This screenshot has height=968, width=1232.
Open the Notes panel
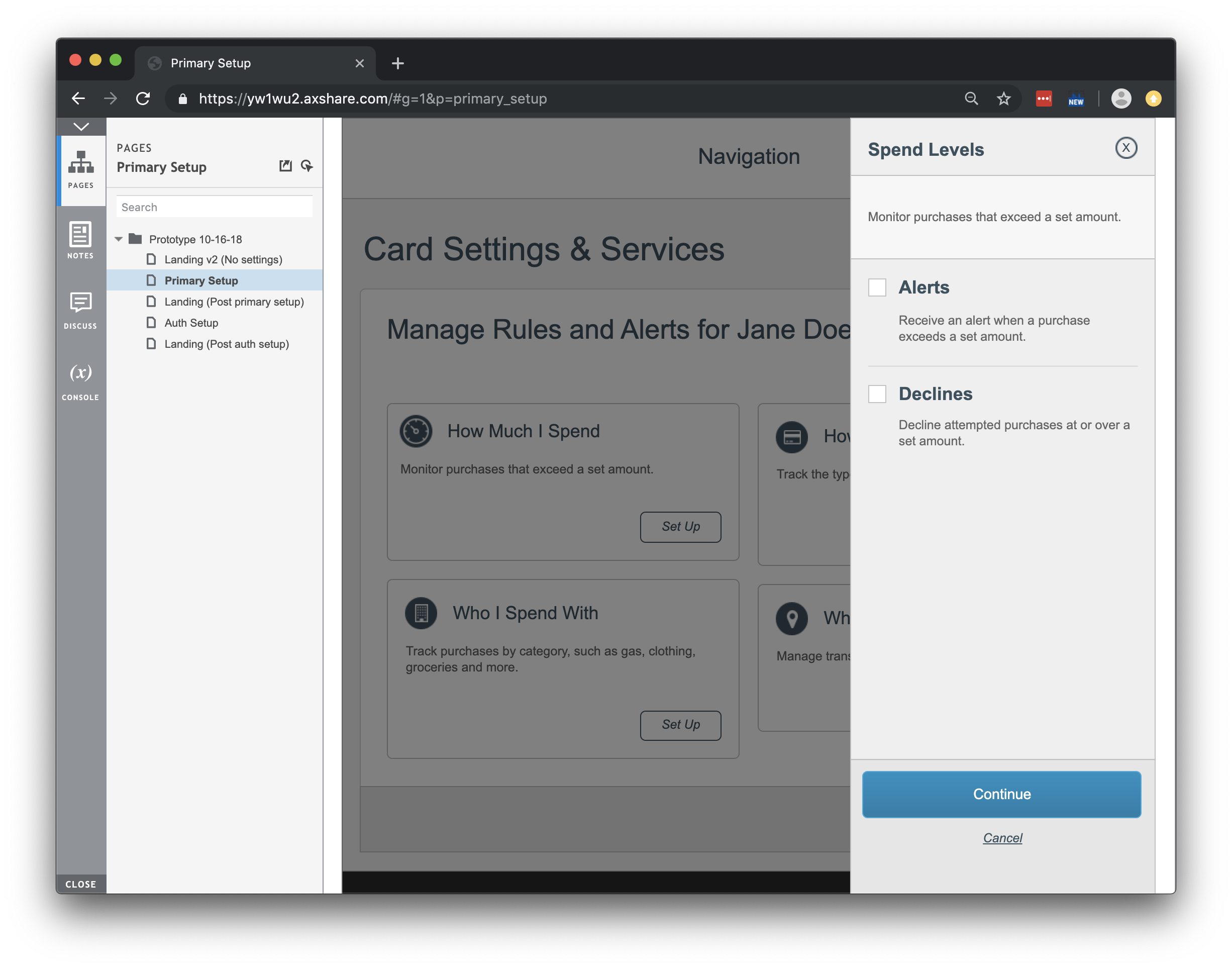(x=80, y=240)
